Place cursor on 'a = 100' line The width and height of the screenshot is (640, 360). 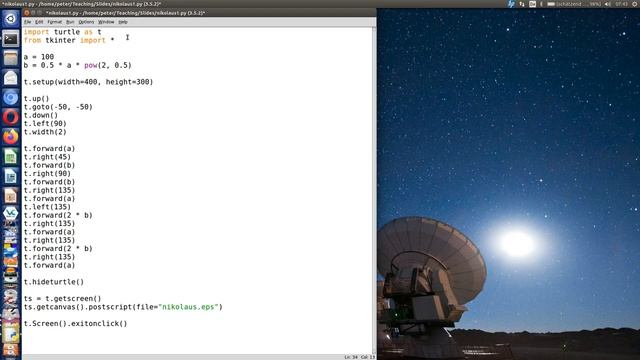coord(39,57)
